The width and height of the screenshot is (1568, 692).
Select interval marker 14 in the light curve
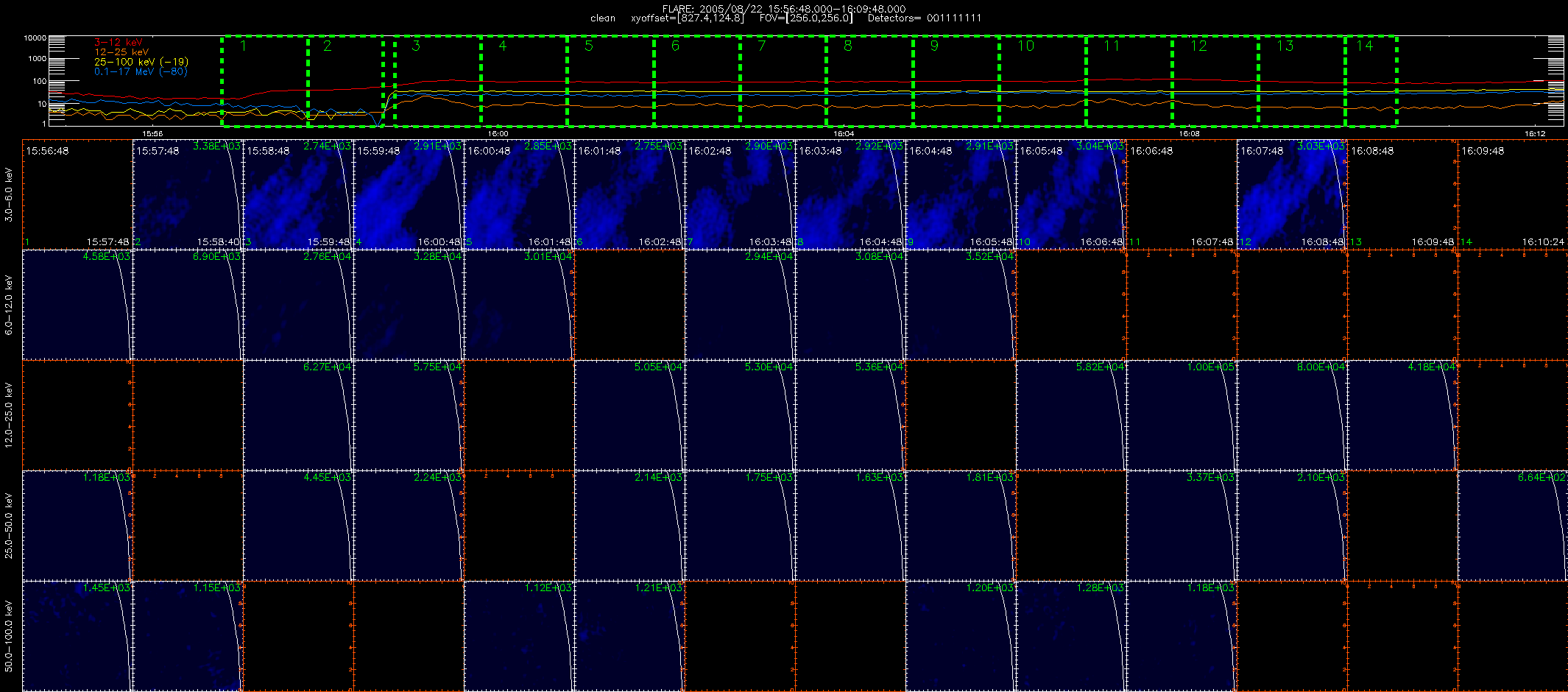(x=1364, y=46)
